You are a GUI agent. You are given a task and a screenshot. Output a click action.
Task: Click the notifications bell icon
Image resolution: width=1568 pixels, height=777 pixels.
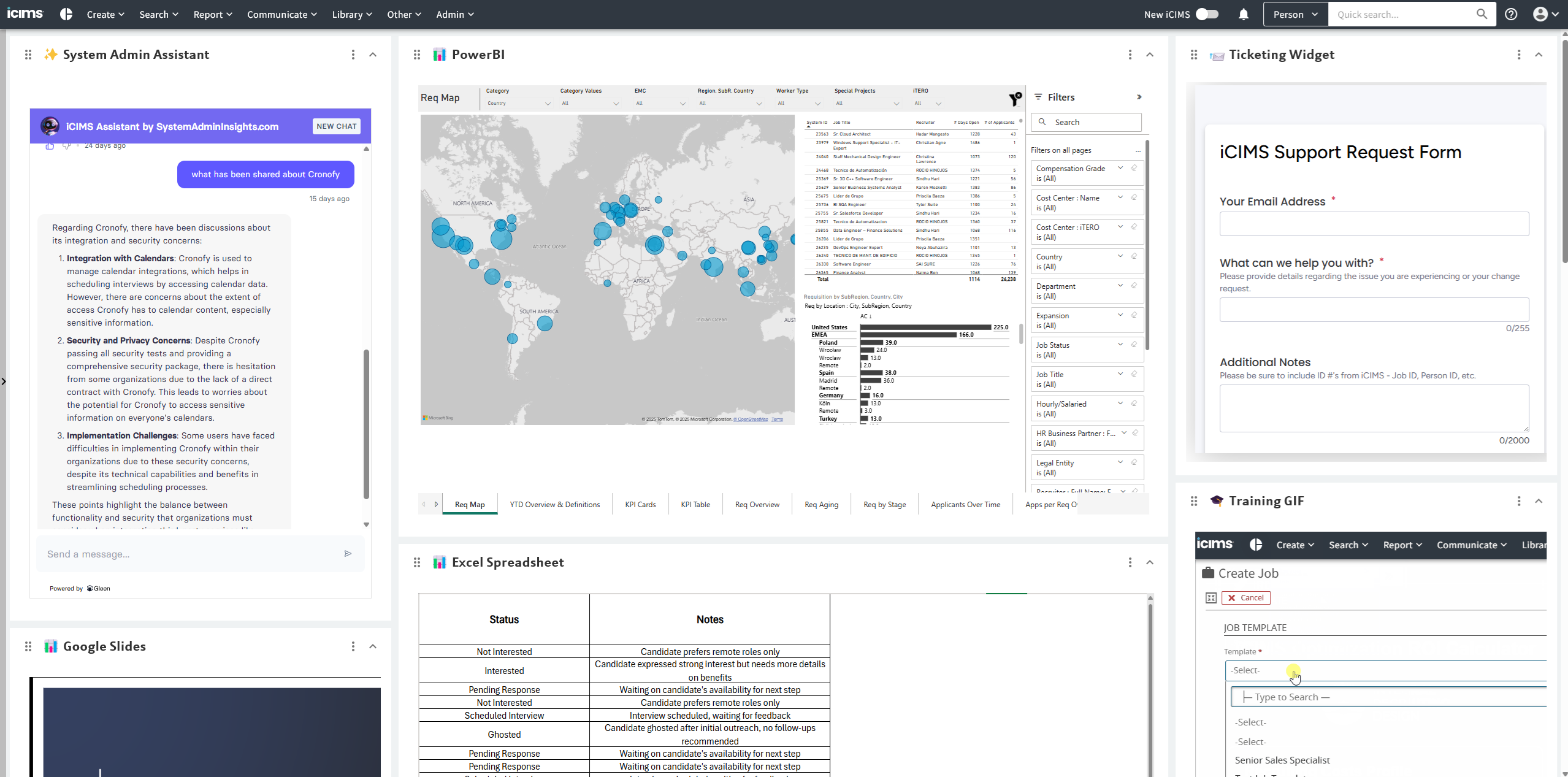click(x=1243, y=14)
